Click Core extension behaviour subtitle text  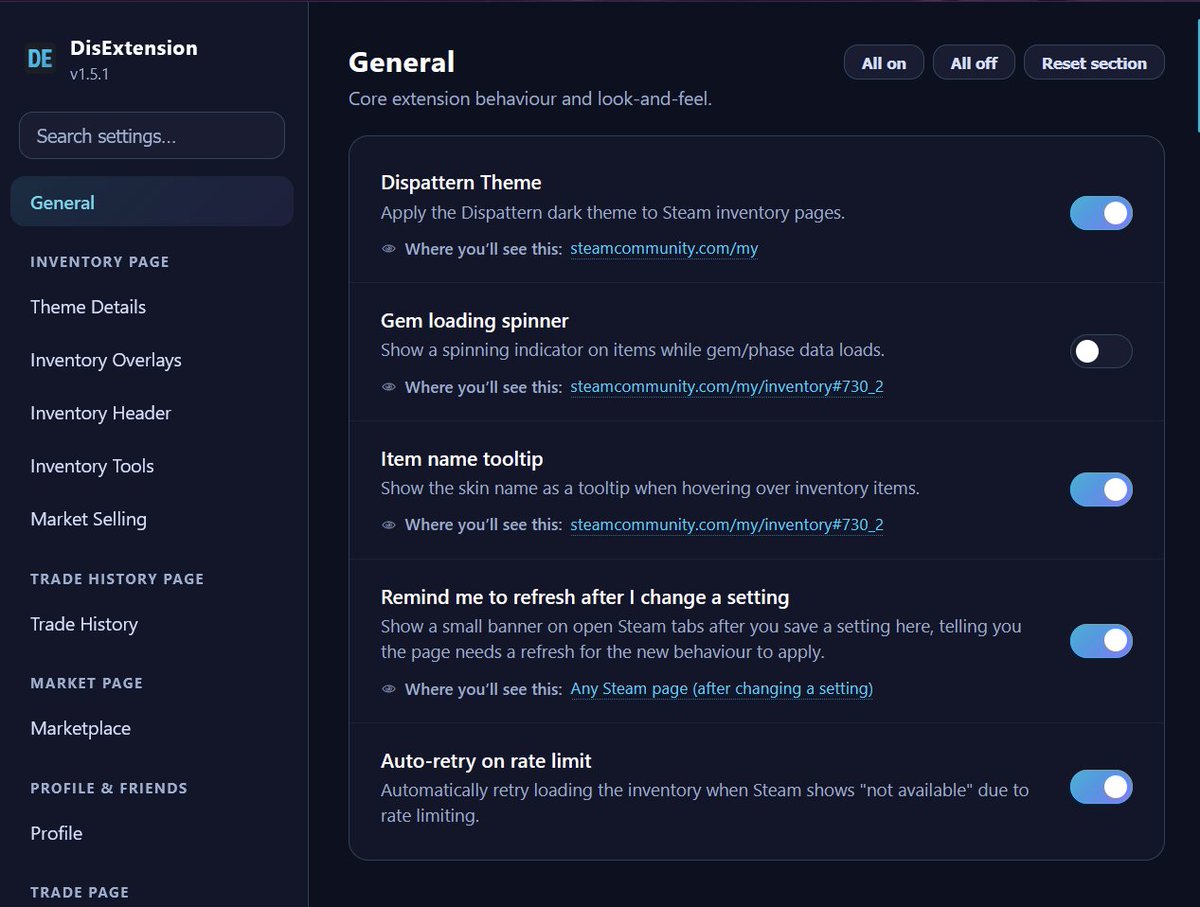coord(530,99)
